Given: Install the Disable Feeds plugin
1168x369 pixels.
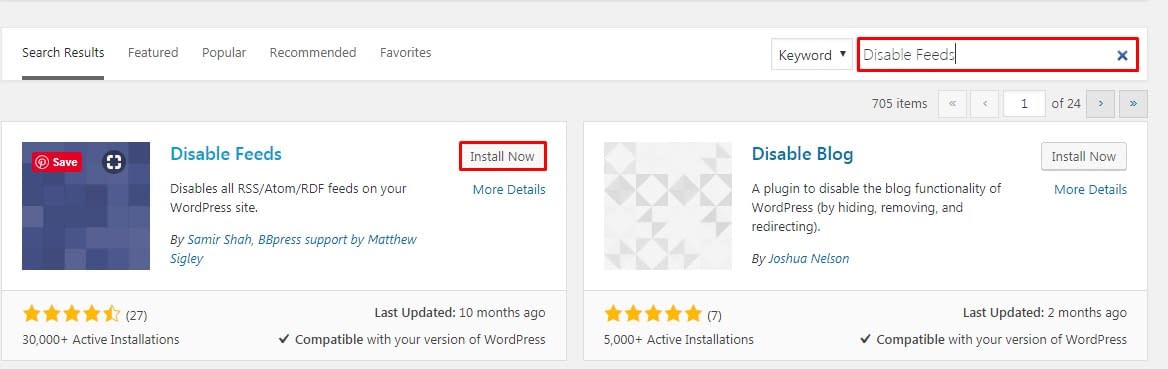Looking at the screenshot, I should point(502,157).
